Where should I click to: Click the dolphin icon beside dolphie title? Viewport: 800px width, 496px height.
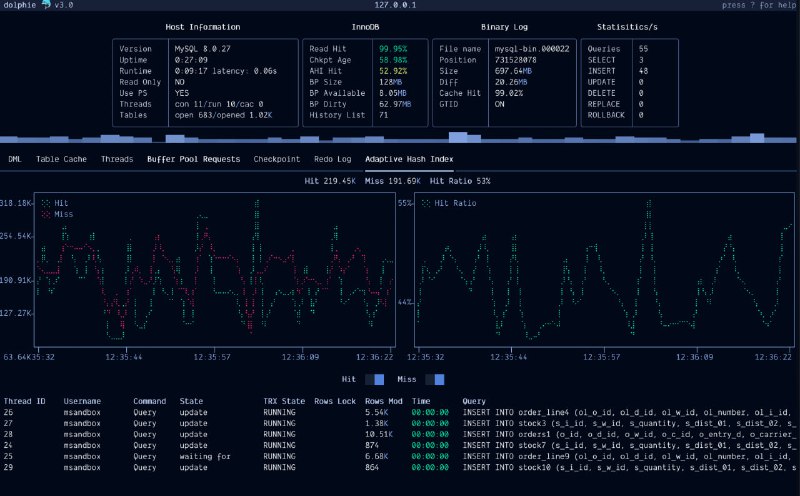(46, 5)
